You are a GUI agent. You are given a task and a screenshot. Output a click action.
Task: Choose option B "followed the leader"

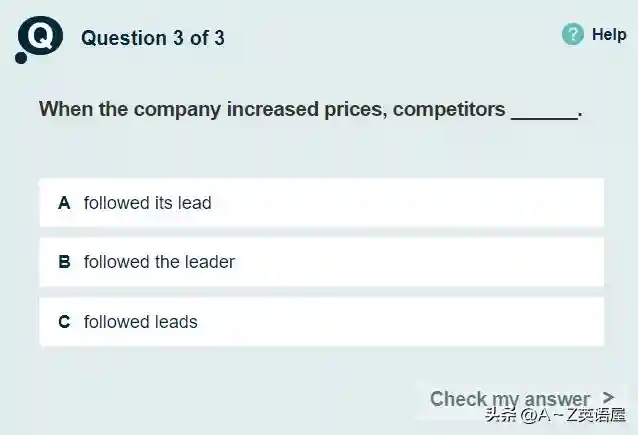pos(321,262)
